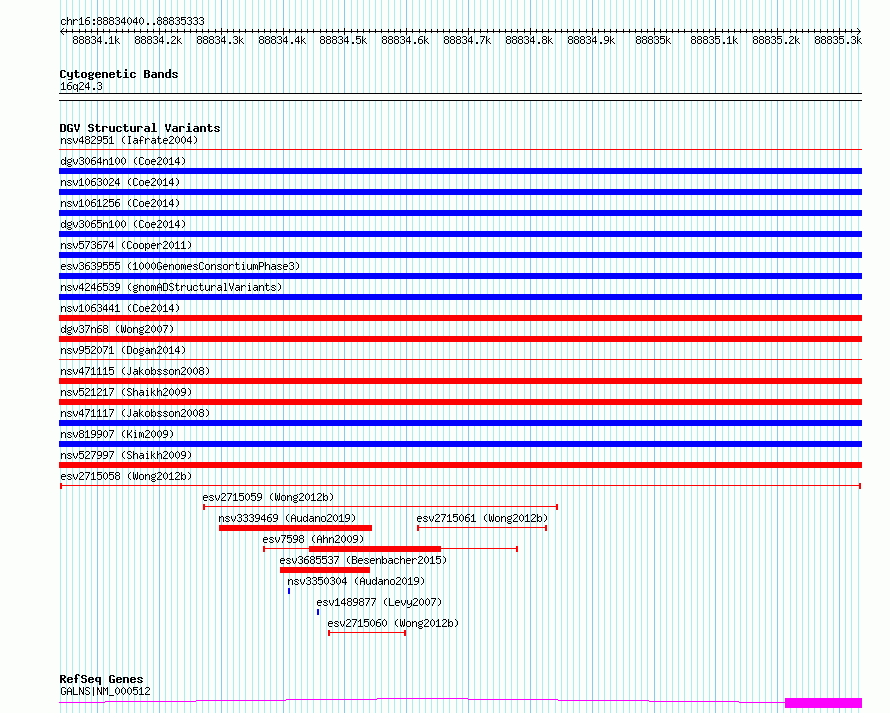Click the RefSeq Genes track title
This screenshot has width=890, height=713.
[x=101, y=679]
